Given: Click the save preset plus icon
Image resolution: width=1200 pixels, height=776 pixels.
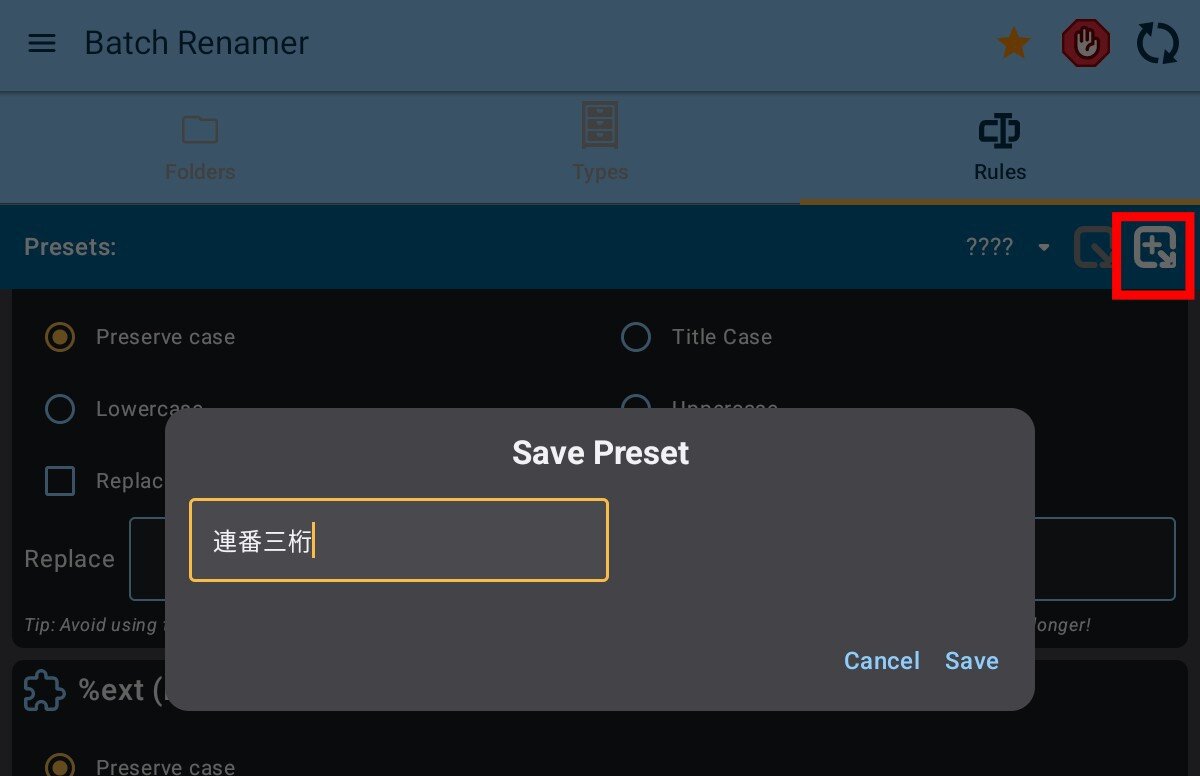Looking at the screenshot, I should [x=1154, y=248].
